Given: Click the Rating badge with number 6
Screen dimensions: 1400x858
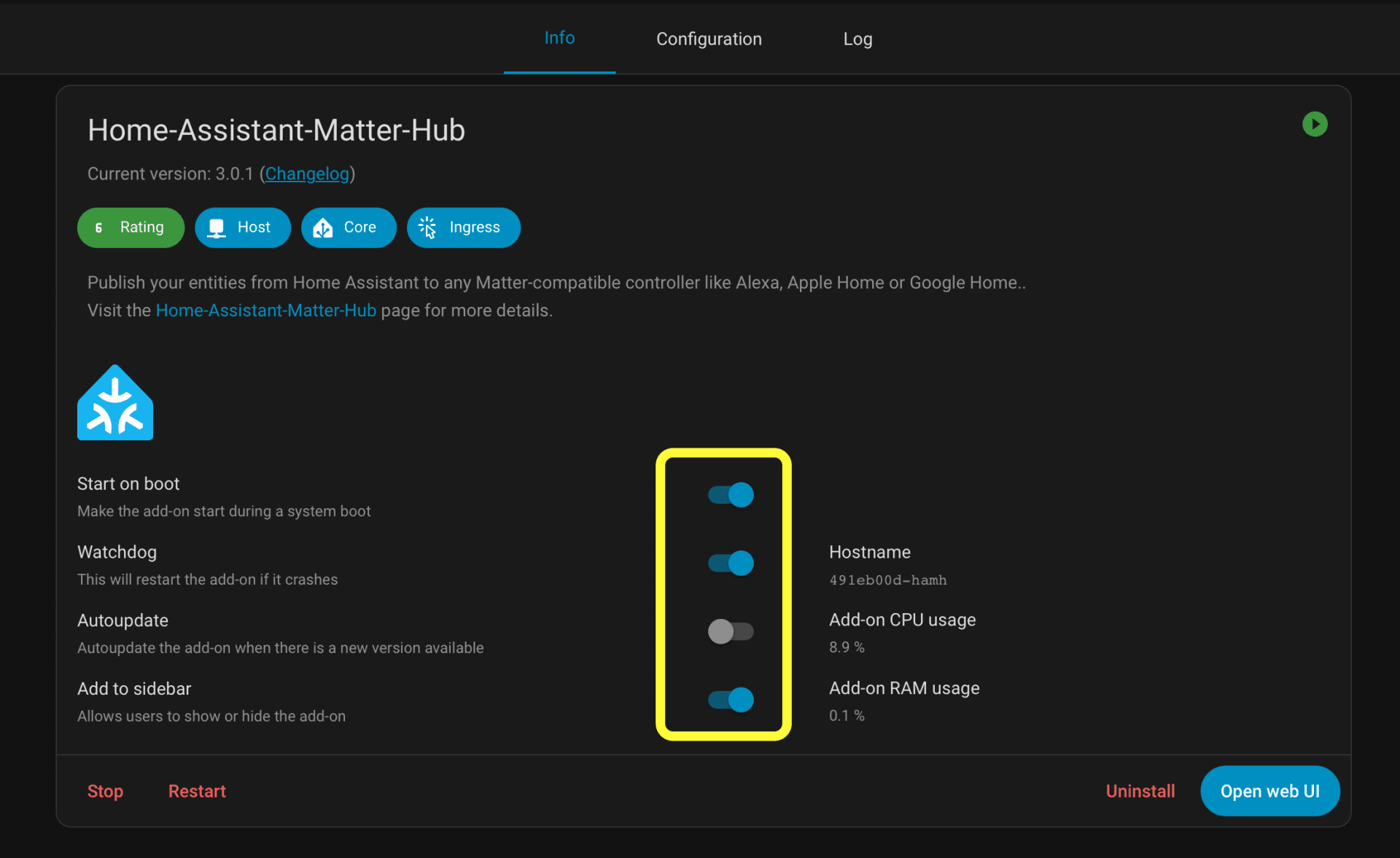Looking at the screenshot, I should point(131,227).
